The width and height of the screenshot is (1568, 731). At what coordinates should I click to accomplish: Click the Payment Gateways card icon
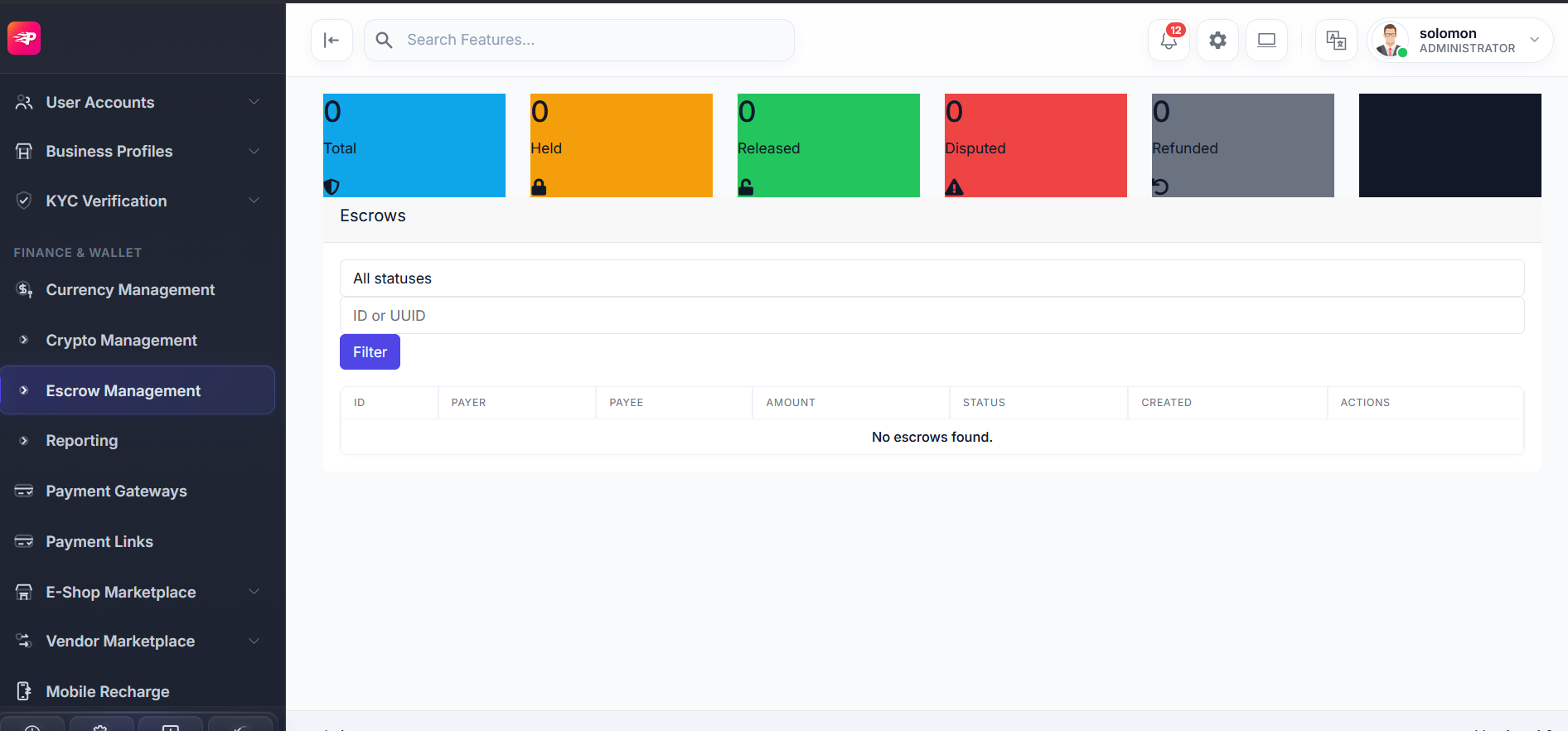(x=24, y=491)
